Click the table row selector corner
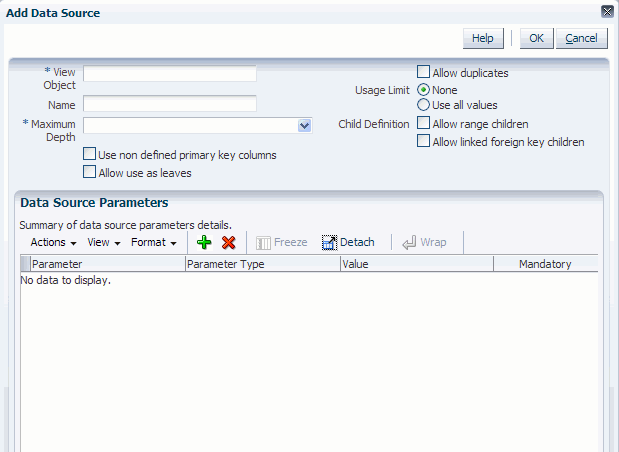The image size is (619, 452). [25, 264]
